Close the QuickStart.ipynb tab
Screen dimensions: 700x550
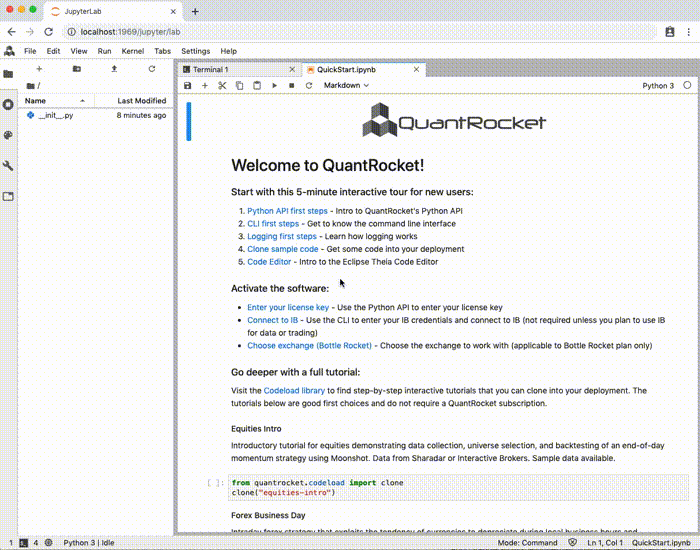coord(416,70)
